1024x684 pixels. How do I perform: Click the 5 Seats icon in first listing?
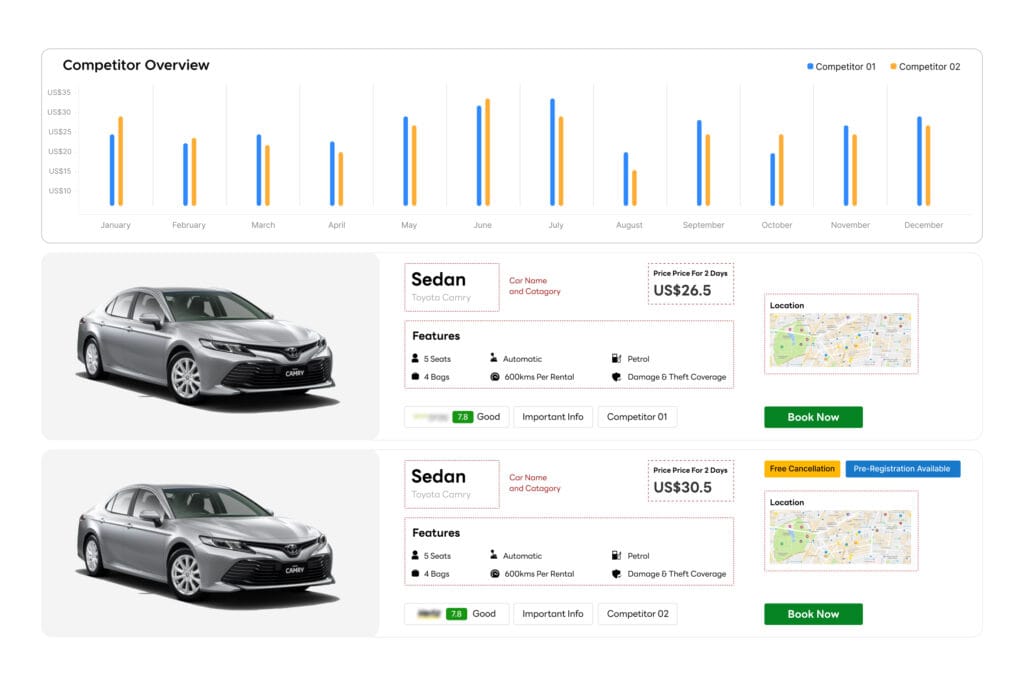[415, 358]
